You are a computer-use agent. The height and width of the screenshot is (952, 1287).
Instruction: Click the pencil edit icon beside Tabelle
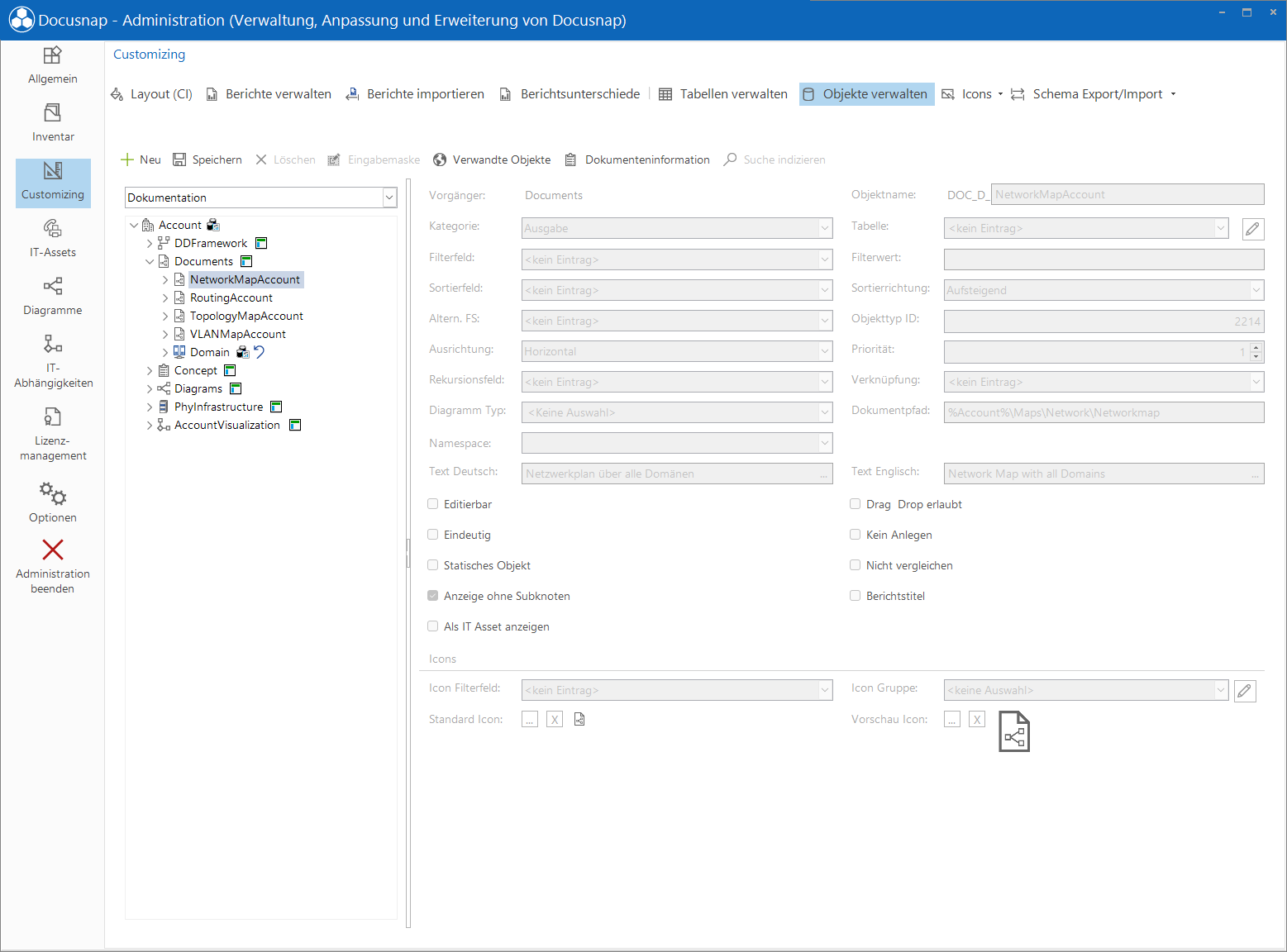coord(1253,229)
